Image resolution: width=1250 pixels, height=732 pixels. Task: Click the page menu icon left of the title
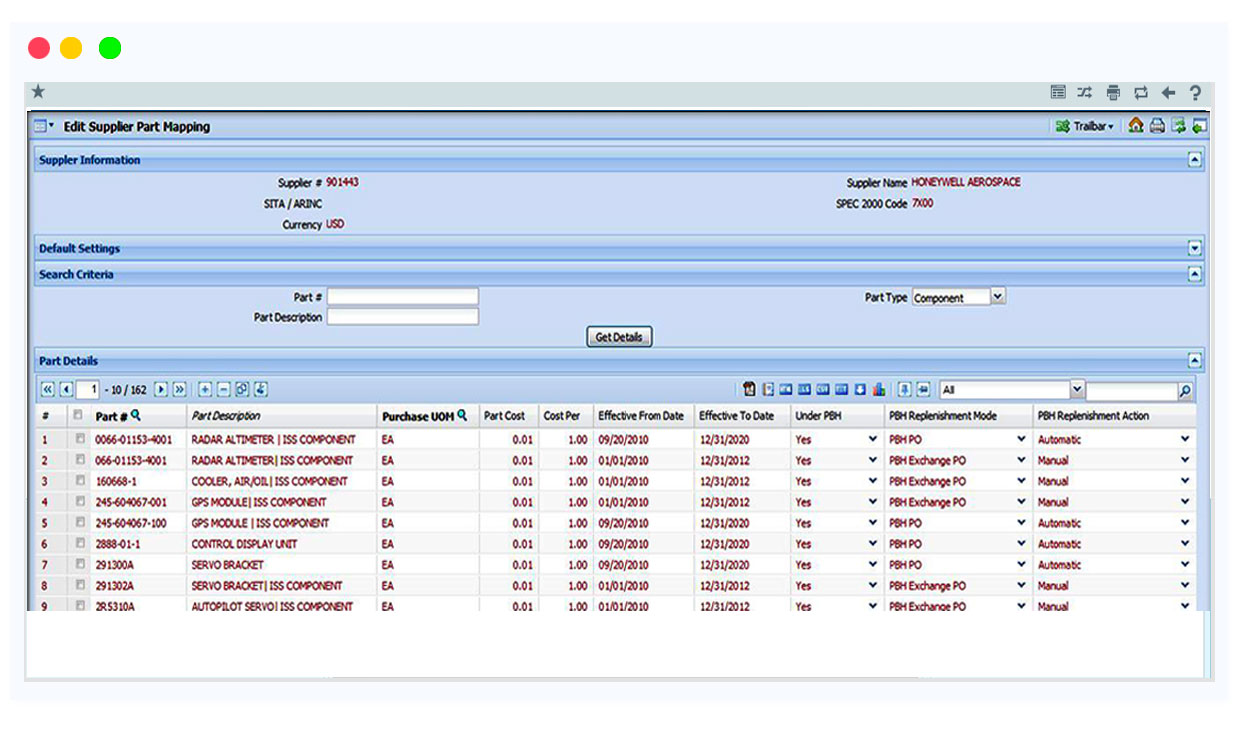44,127
